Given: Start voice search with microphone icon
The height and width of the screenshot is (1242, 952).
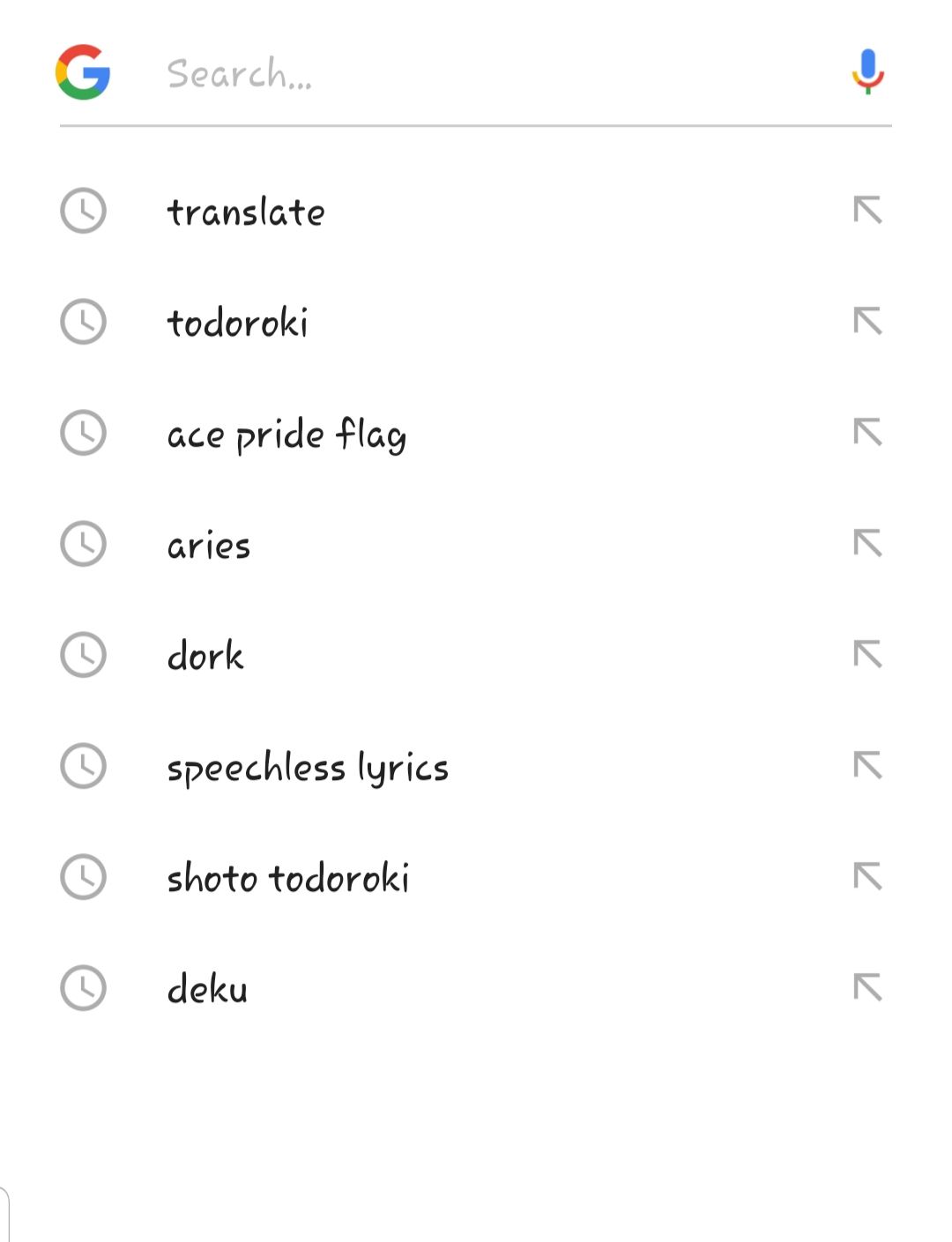Looking at the screenshot, I should click(868, 72).
